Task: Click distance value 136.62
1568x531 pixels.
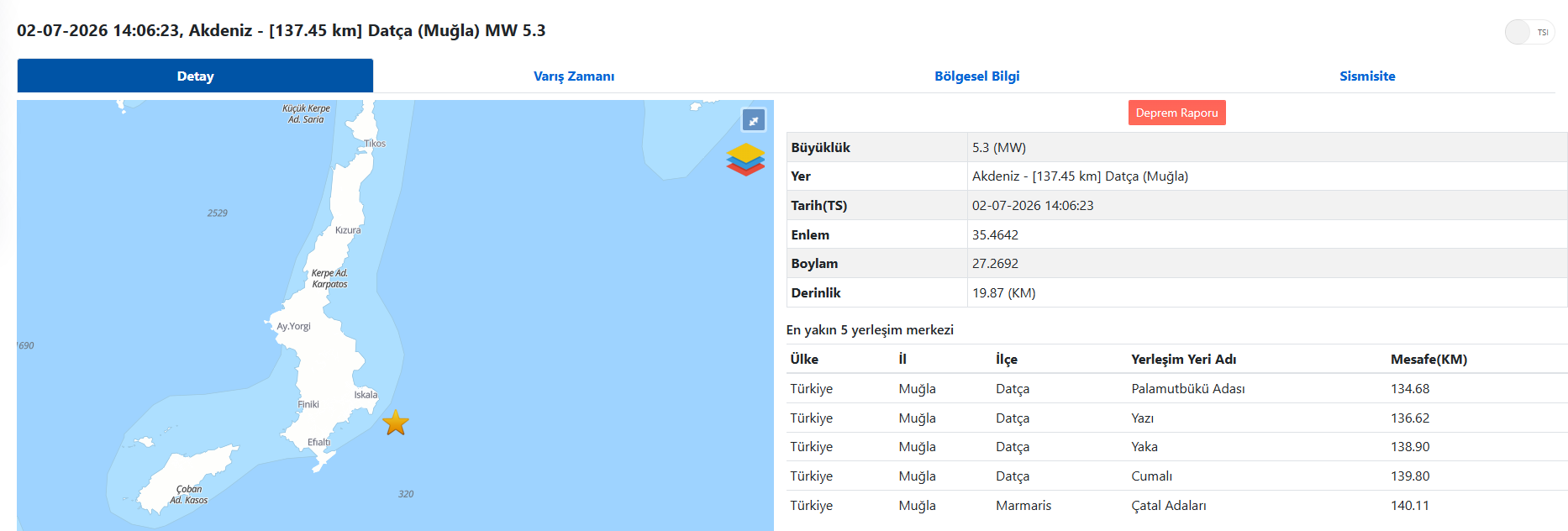Action: pyautogui.click(x=1410, y=418)
